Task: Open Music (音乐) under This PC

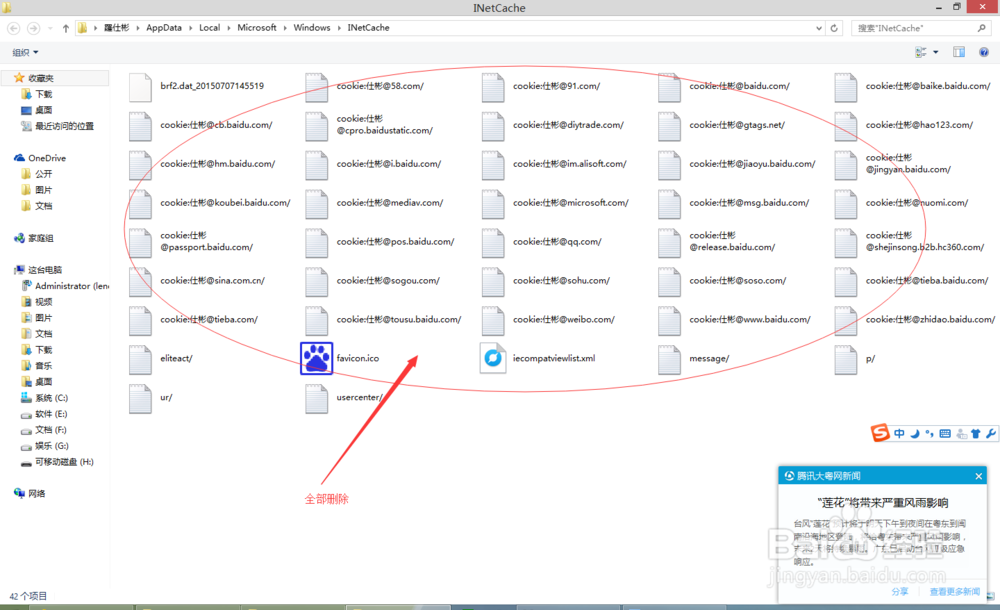Action: point(43,366)
